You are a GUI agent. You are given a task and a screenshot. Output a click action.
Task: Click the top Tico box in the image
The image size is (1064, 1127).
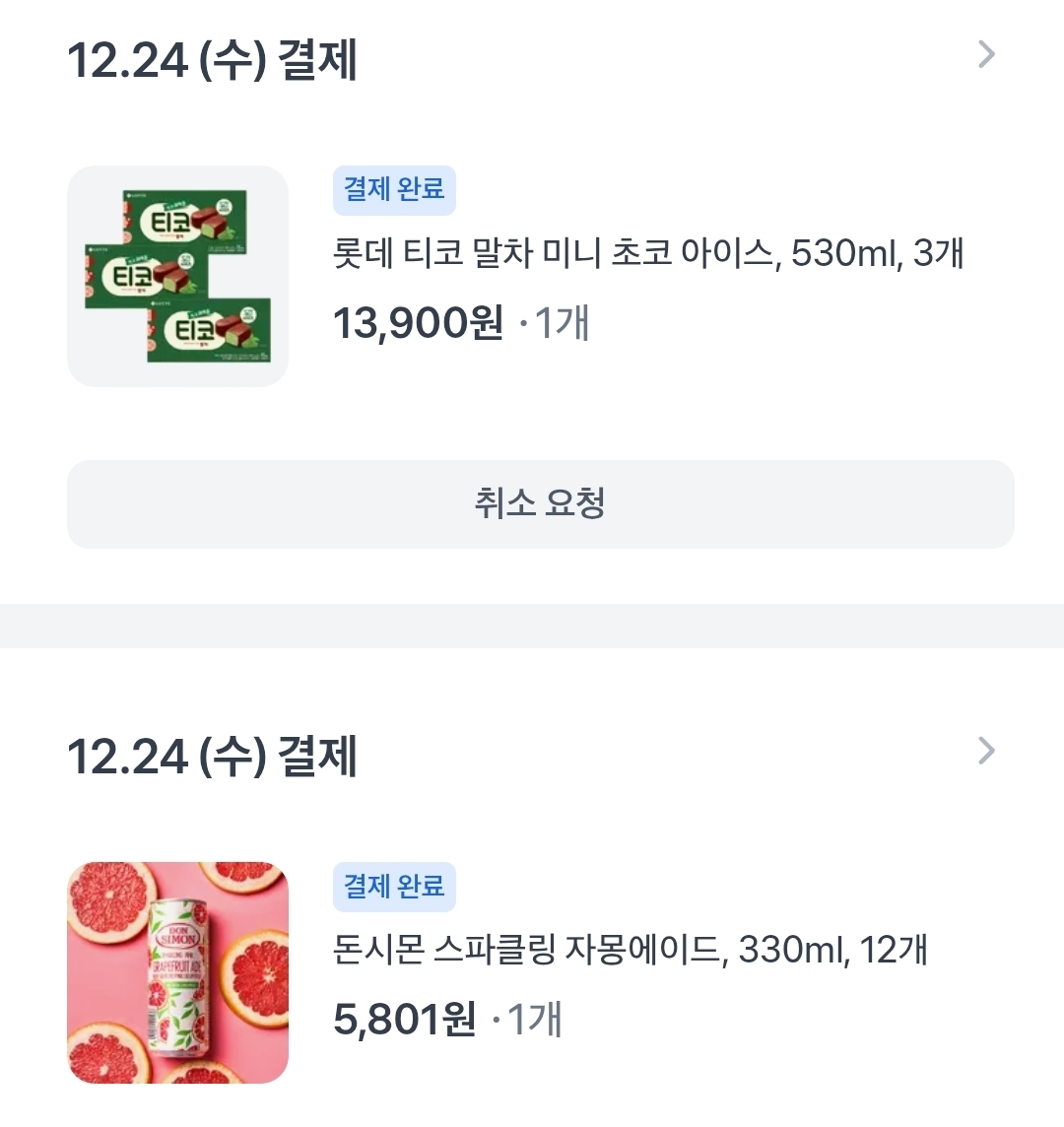(x=185, y=221)
